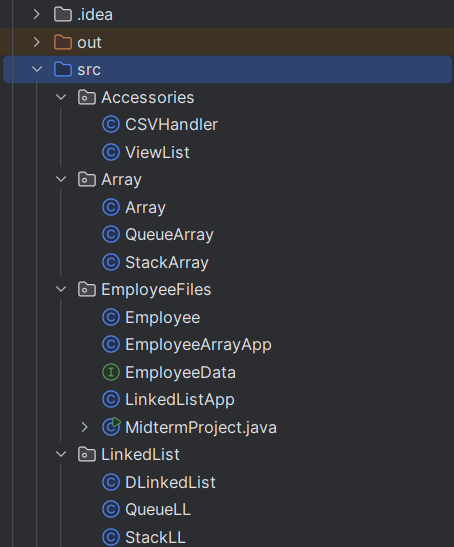Expand the out folder
454x547 pixels.
pos(37,42)
